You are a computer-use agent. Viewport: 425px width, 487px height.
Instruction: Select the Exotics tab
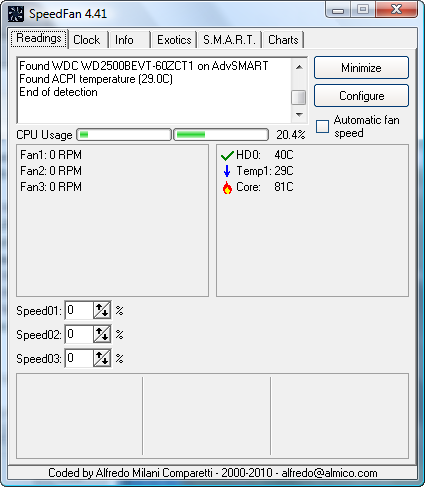point(174,40)
